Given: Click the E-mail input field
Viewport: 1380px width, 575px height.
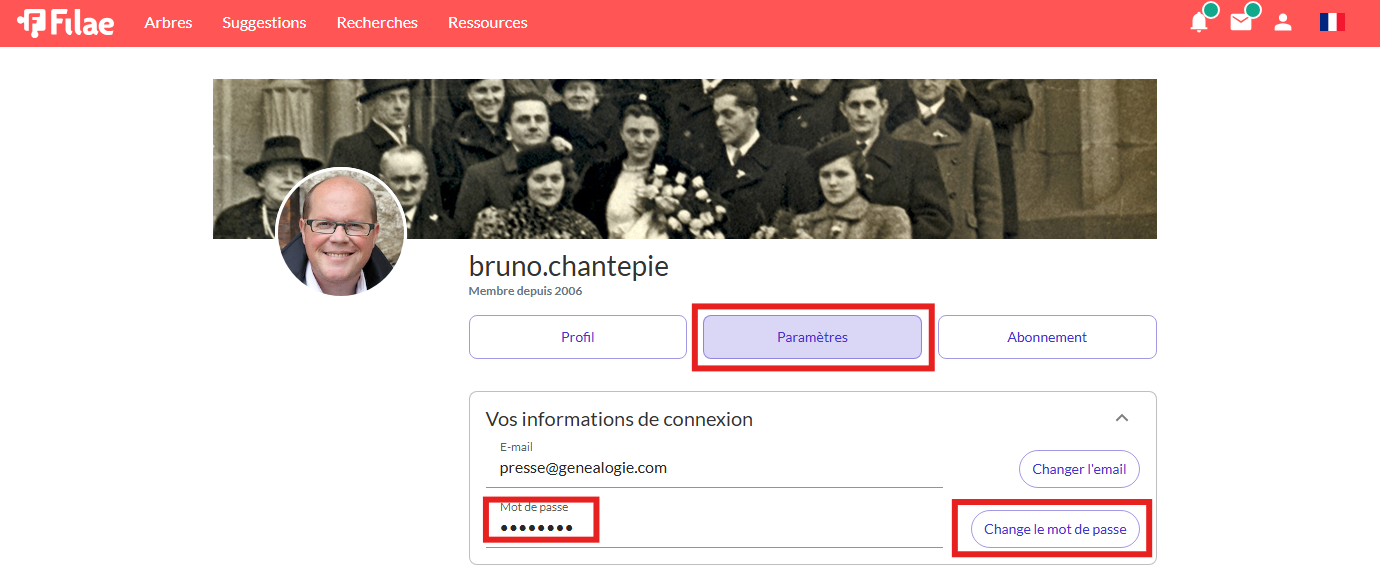Looking at the screenshot, I should click(x=720, y=467).
